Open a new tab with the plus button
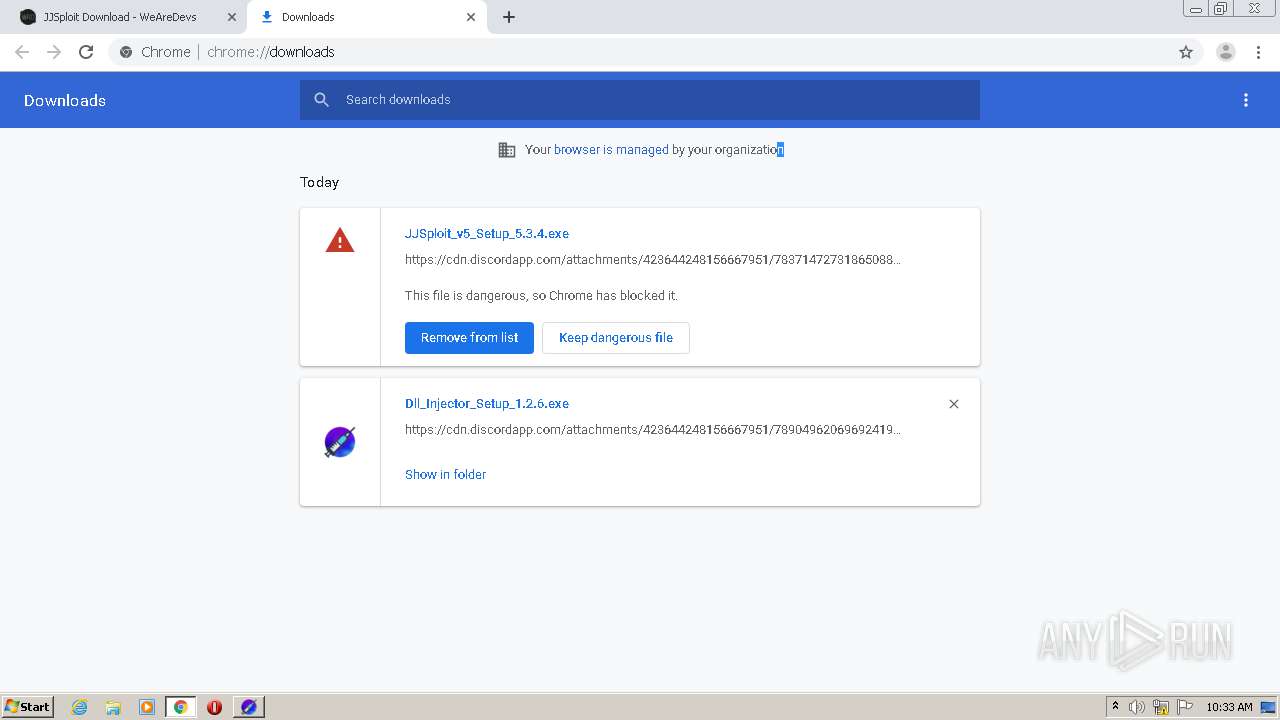The width and height of the screenshot is (1280, 720). (509, 17)
